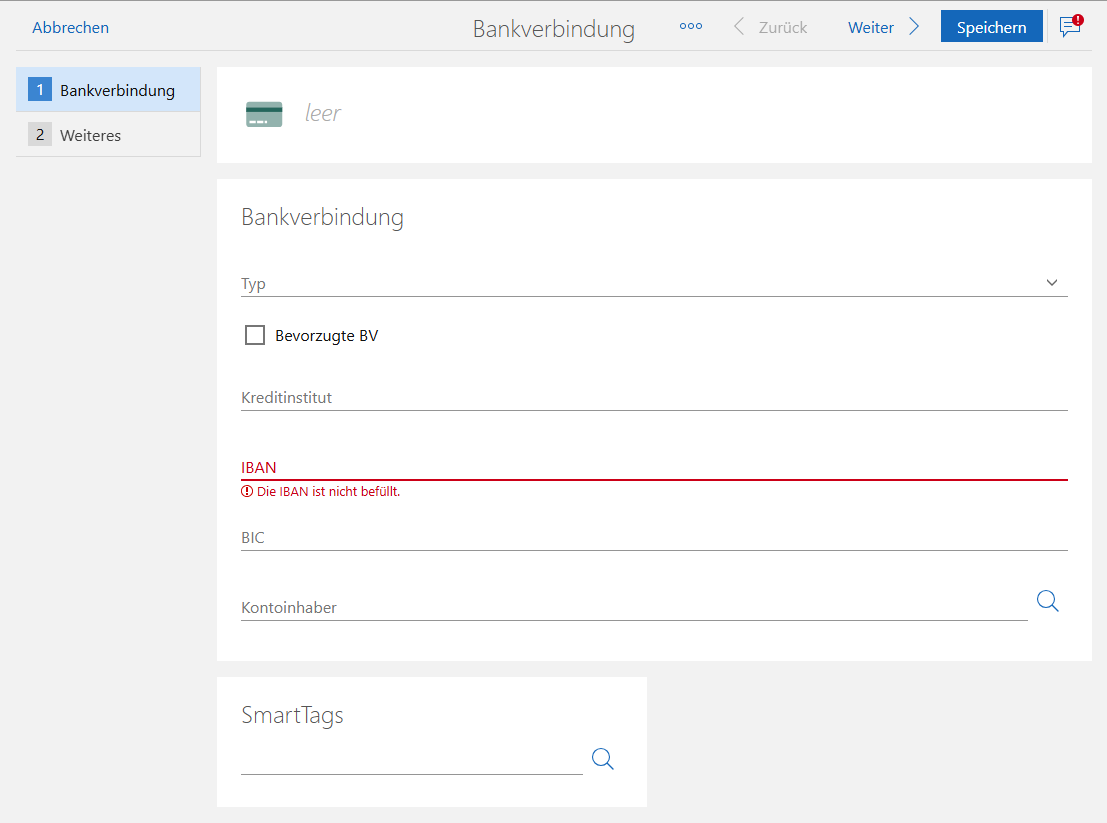
Task: Click the green bank card icon
Action: click(x=264, y=115)
